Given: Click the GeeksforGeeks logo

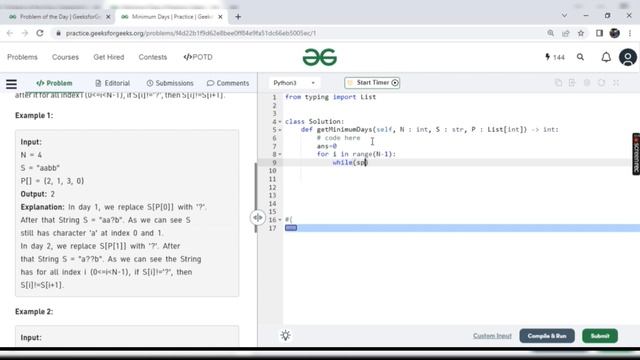Looking at the screenshot, I should click(x=320, y=57).
